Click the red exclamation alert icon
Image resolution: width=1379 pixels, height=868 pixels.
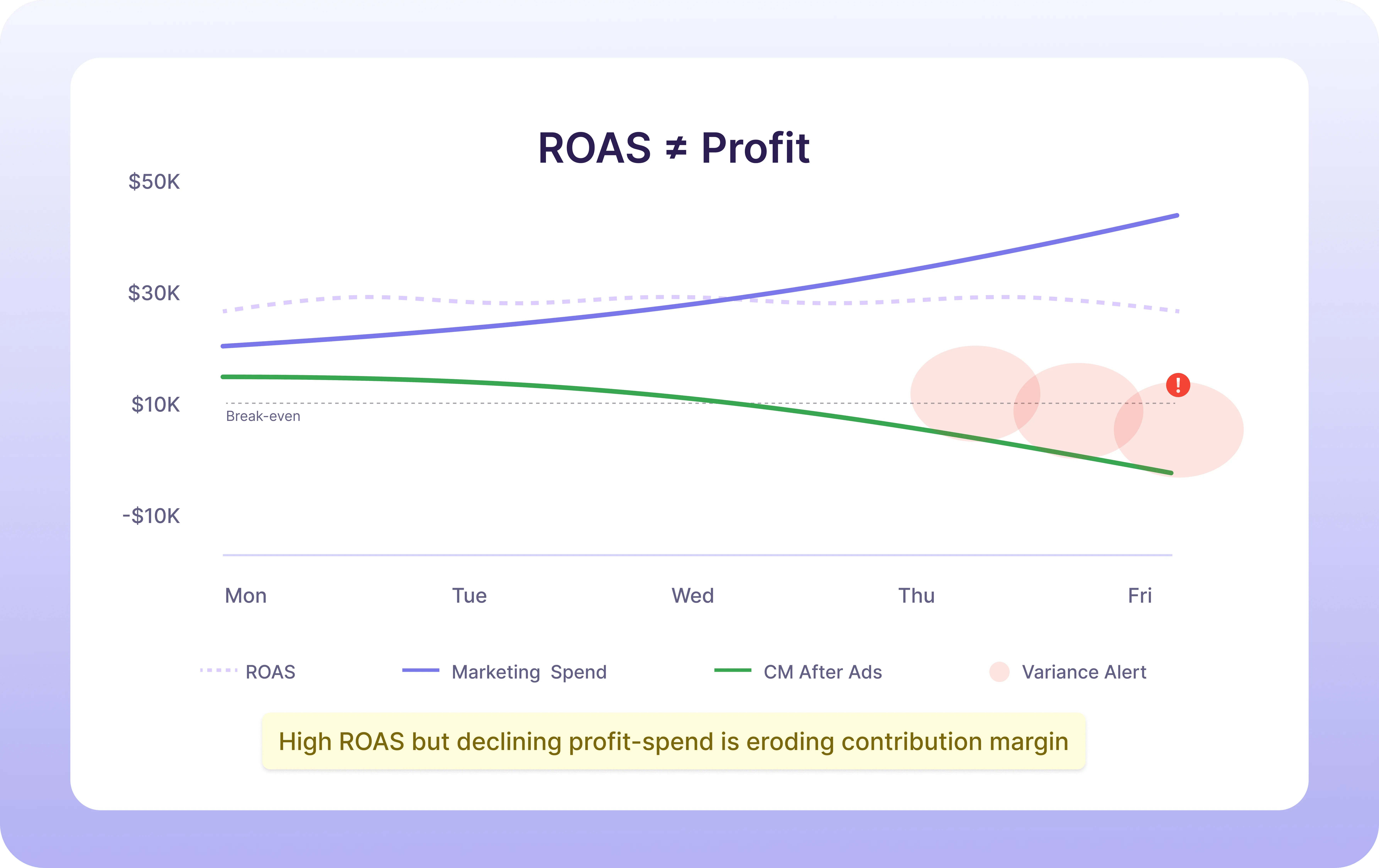click(x=1178, y=385)
